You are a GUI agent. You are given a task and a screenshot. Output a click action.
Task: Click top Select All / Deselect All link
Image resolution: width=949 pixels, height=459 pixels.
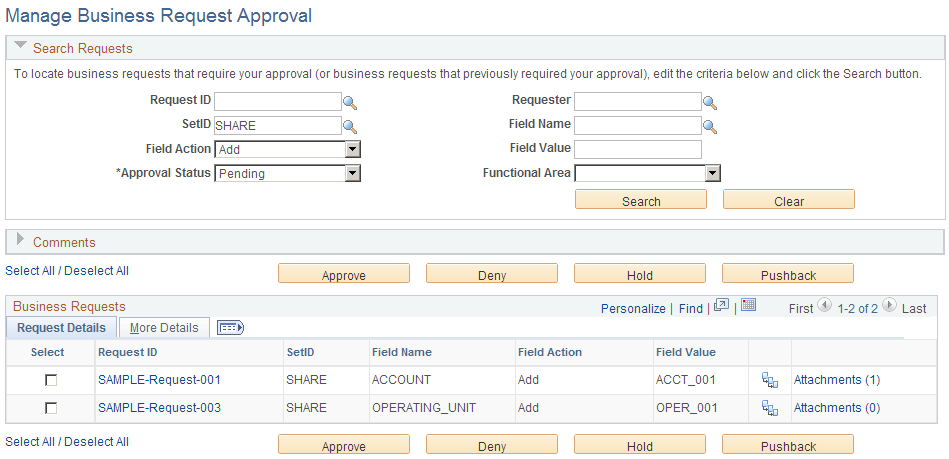coord(67,271)
